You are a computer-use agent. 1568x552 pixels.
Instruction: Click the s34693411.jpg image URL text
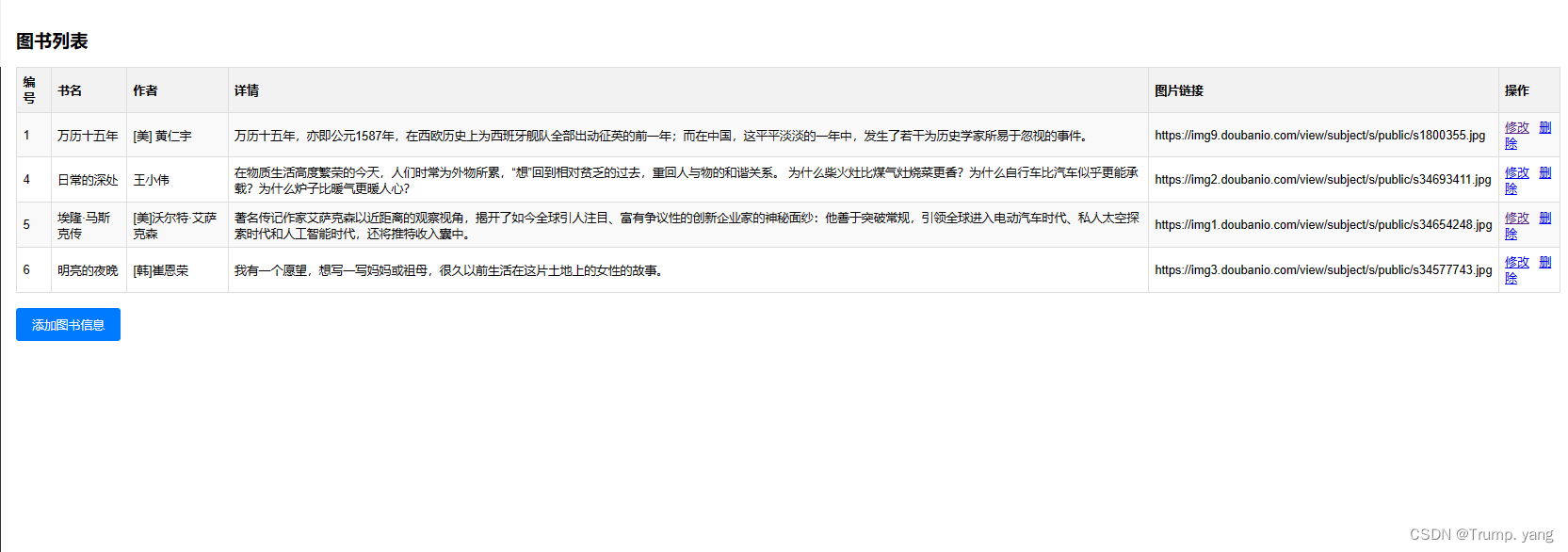pos(1323,180)
